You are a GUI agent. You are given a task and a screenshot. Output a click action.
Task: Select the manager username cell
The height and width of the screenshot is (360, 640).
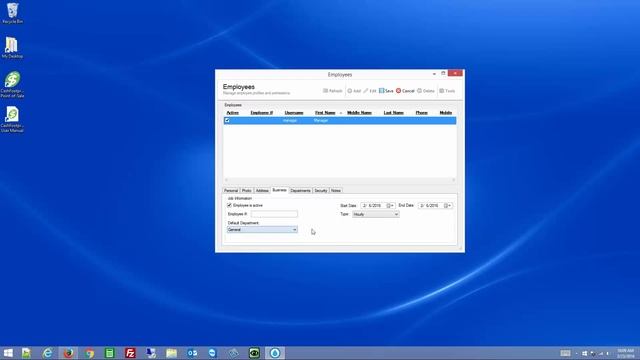click(290, 120)
